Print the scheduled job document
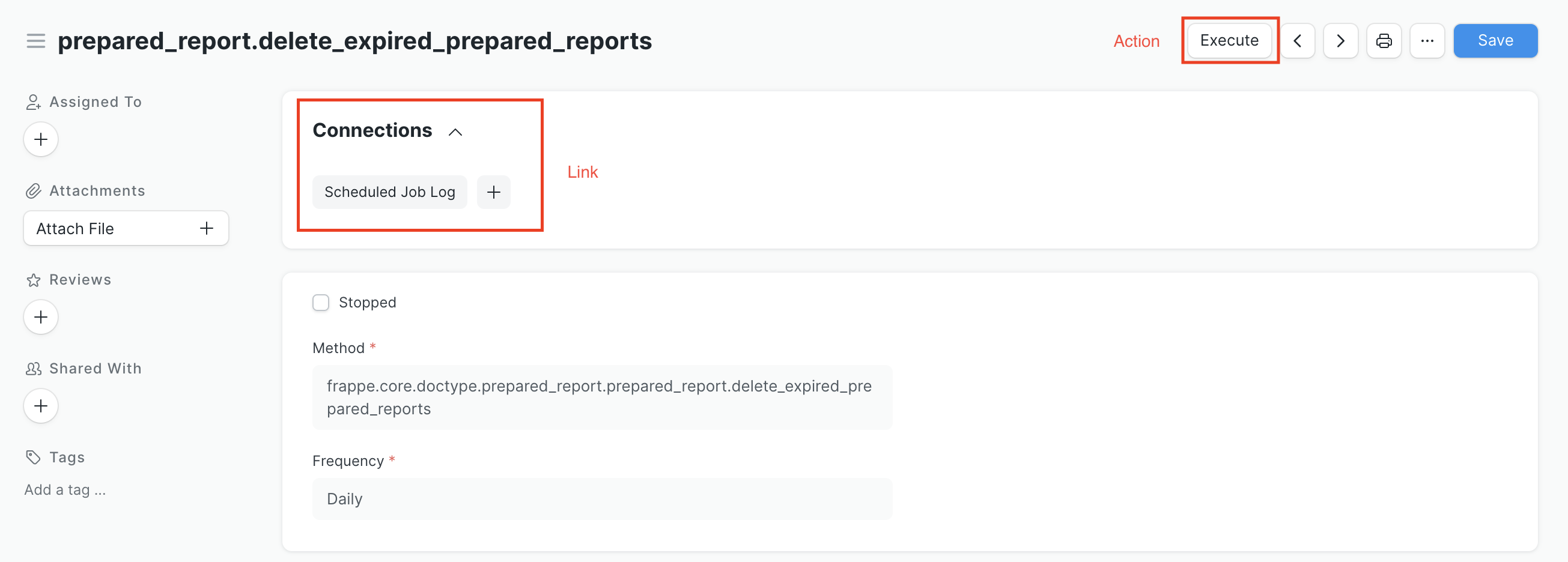This screenshot has height=562, width=1568. [x=1384, y=40]
